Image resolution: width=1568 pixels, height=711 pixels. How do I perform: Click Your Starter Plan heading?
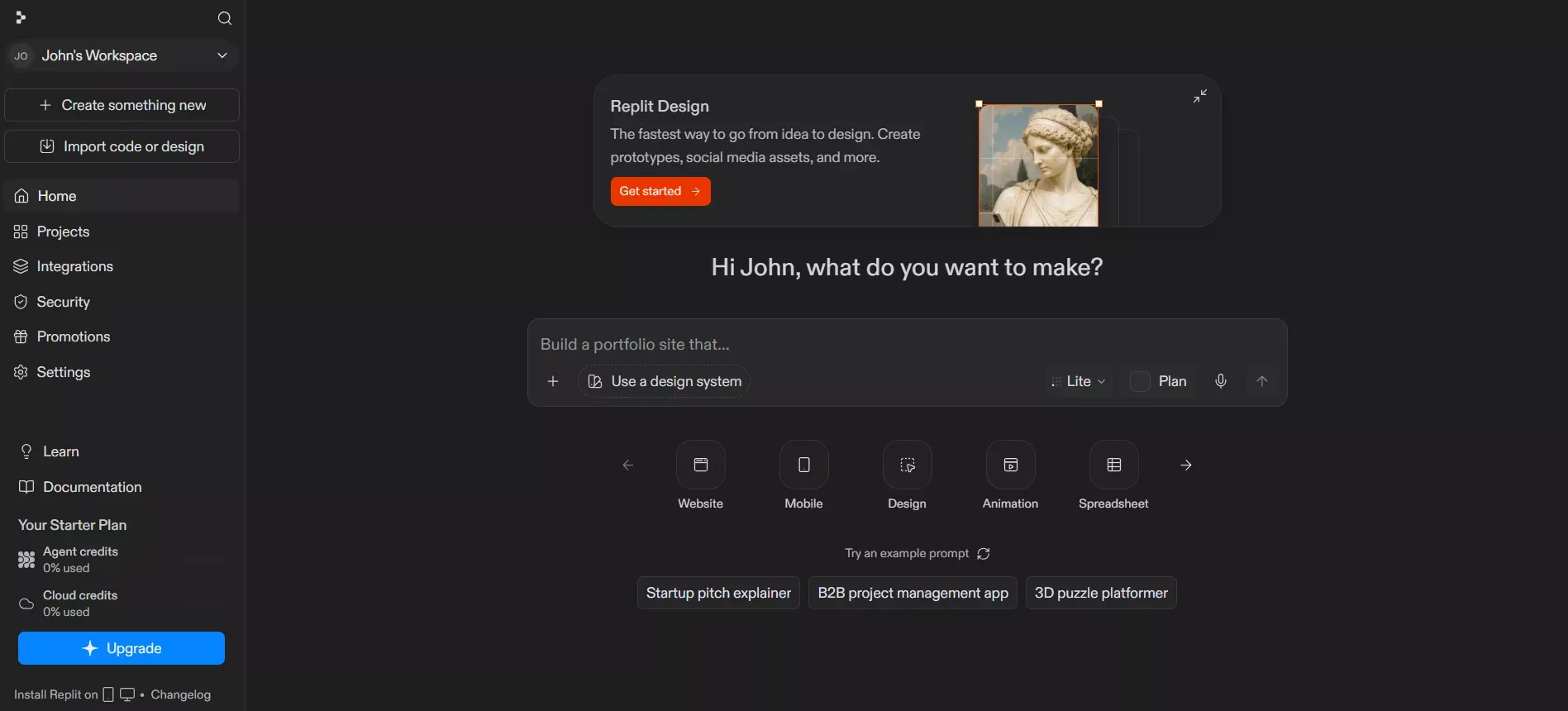point(73,525)
